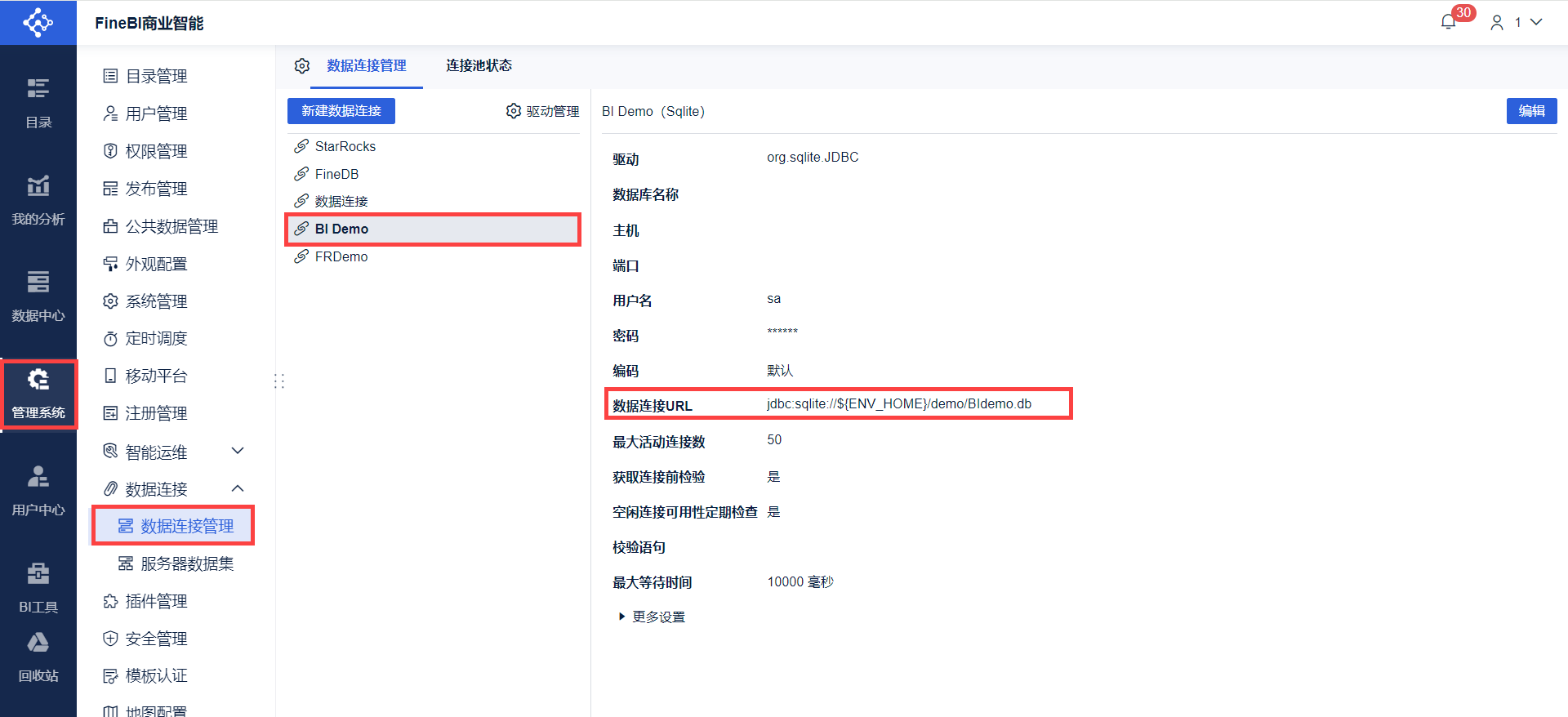The height and width of the screenshot is (717, 1568).
Task: Switch to 数据连接管理 tab
Action: tap(366, 66)
